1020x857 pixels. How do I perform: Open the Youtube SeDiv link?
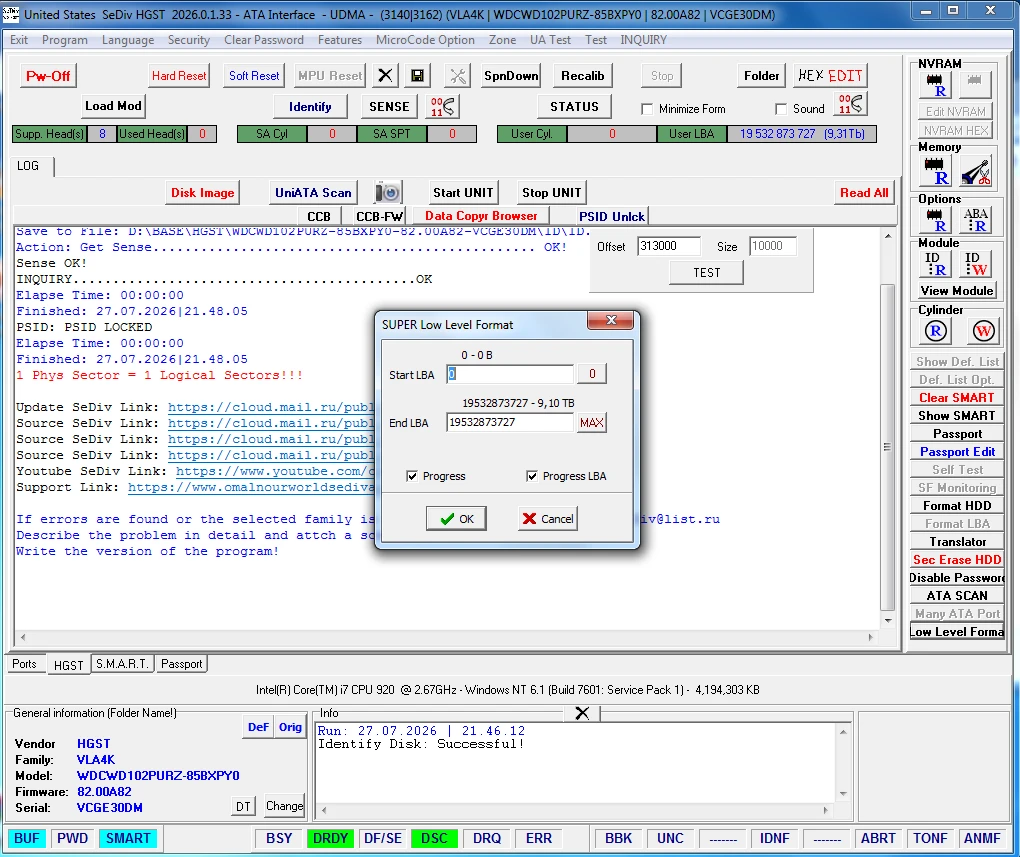275,471
